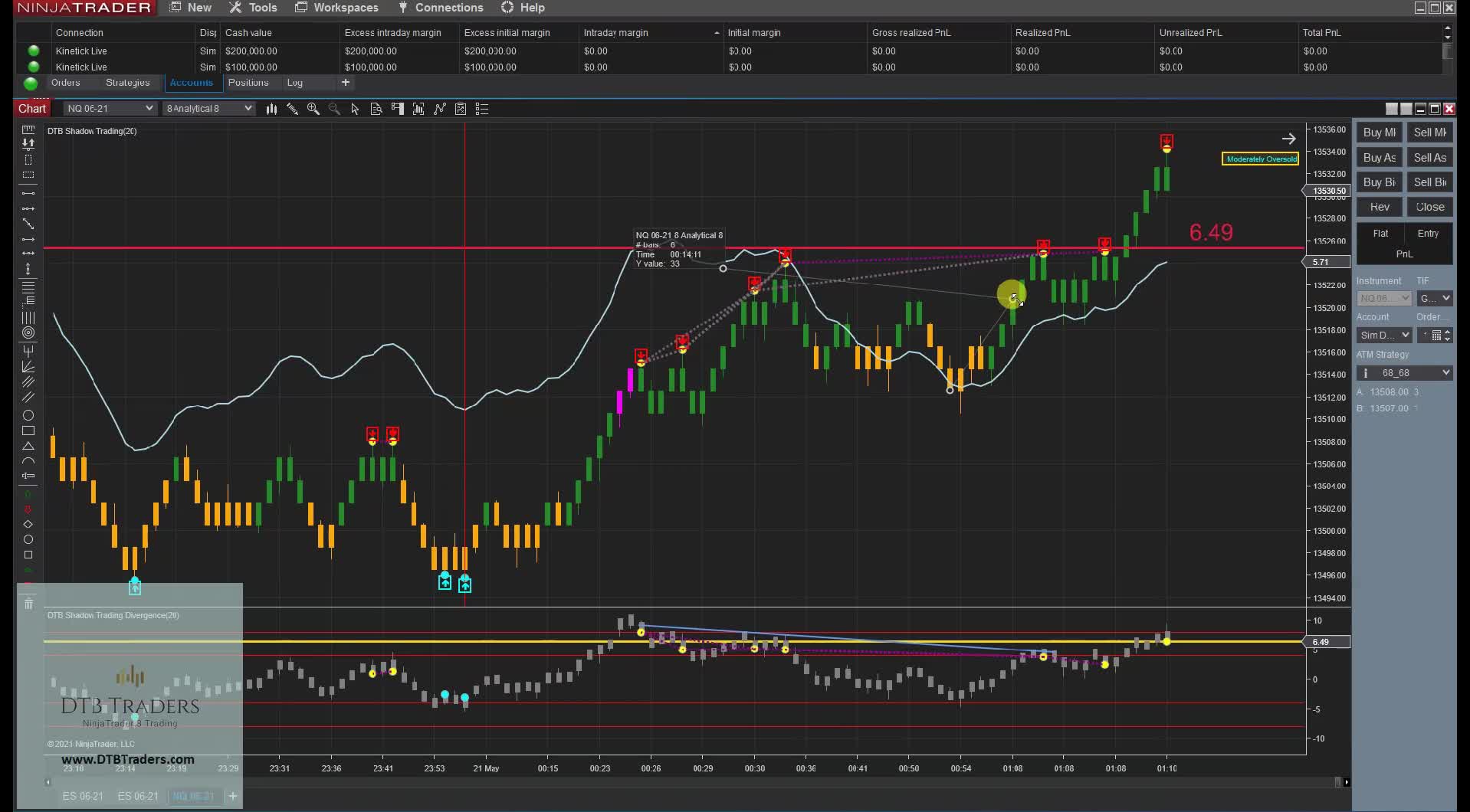
Task: Toggle the Chart Trader panel icon
Action: pos(397,109)
